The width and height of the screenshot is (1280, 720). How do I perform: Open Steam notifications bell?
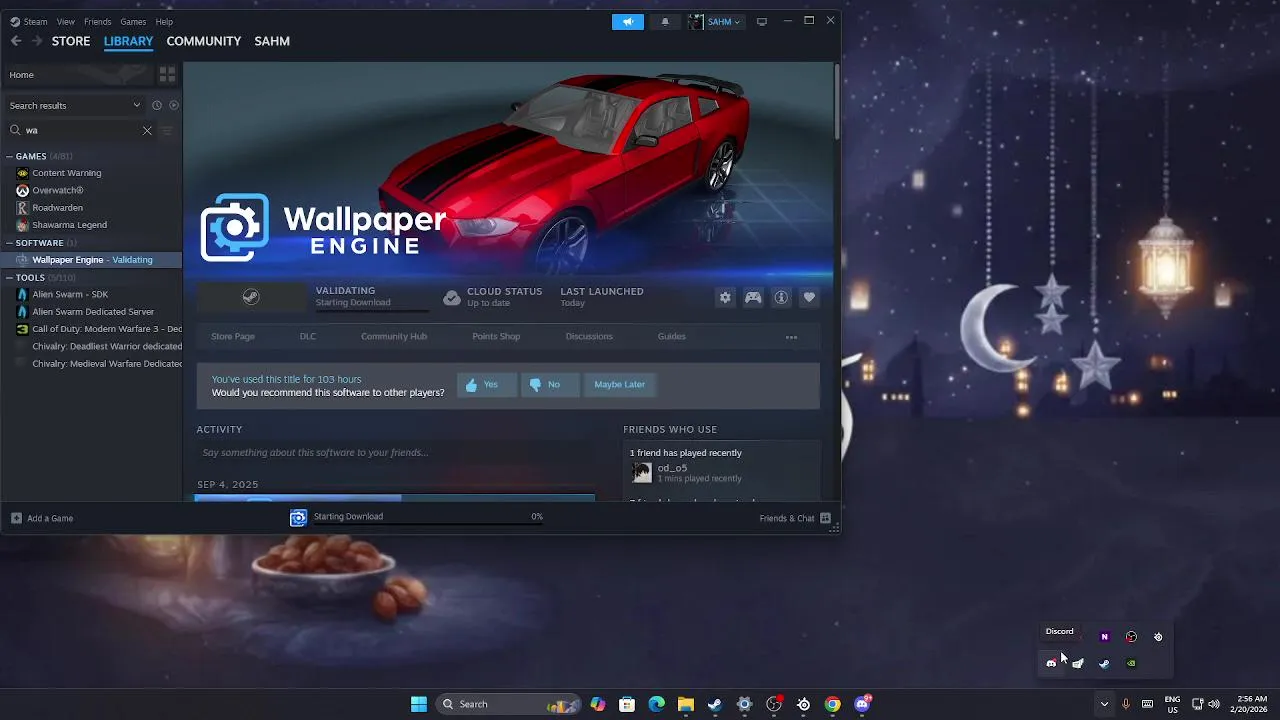coord(665,22)
